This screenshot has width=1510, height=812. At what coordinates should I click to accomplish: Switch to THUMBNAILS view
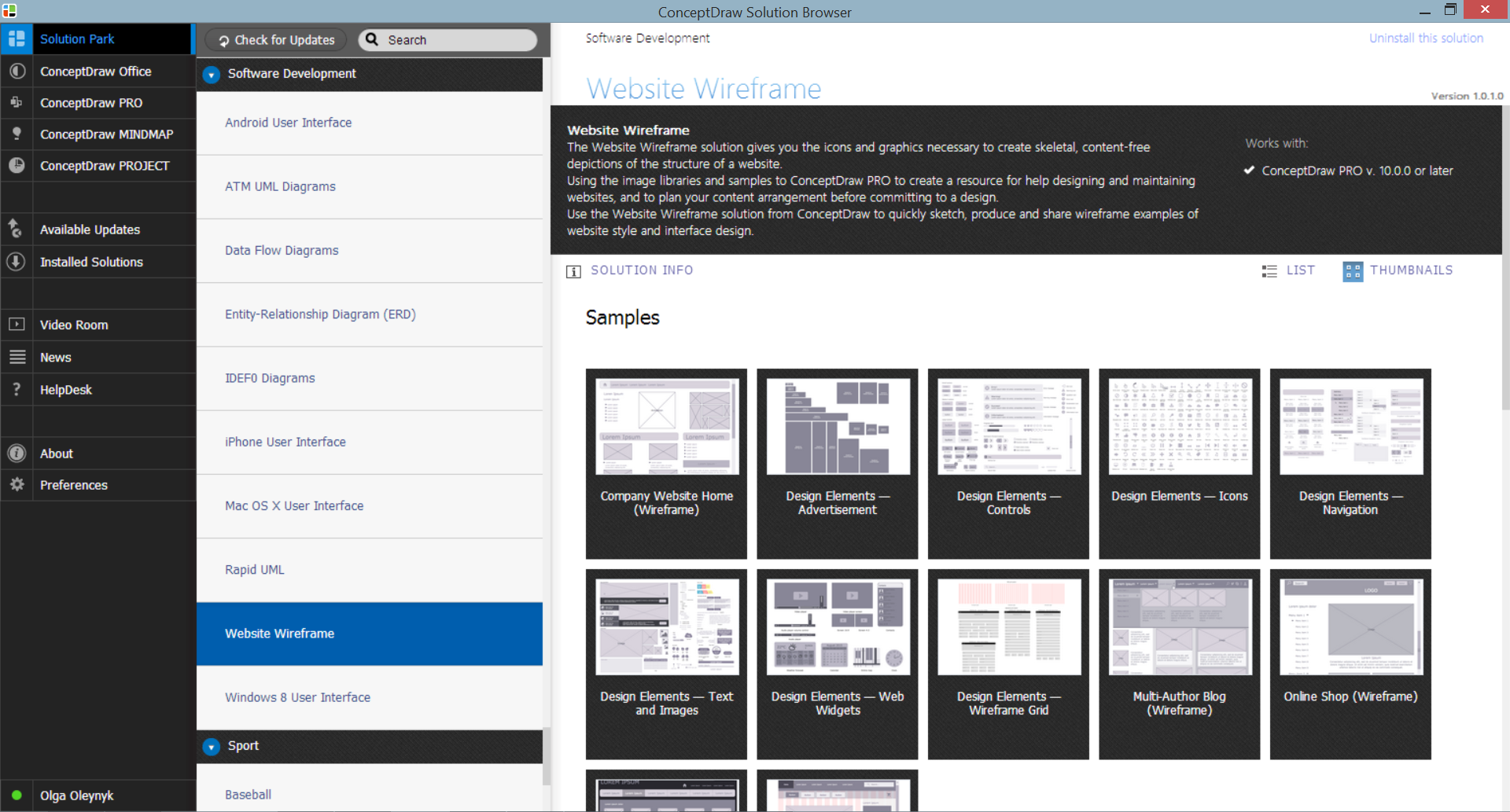1411,270
